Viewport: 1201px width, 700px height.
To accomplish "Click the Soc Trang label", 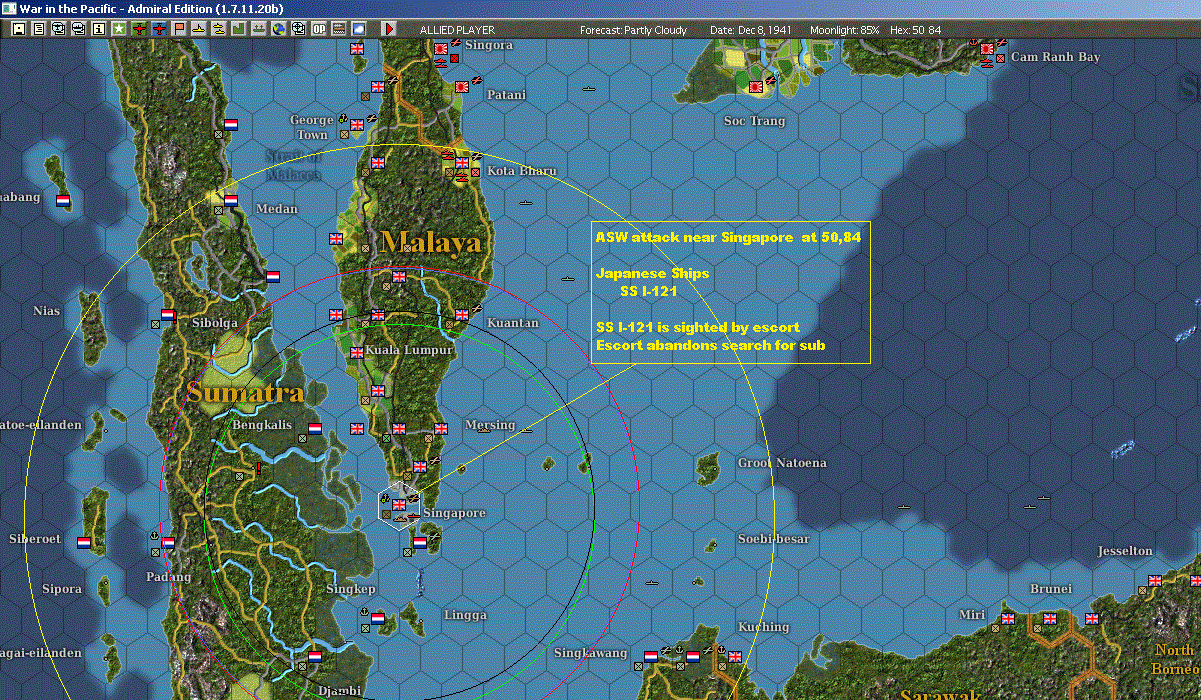I will (x=755, y=121).
